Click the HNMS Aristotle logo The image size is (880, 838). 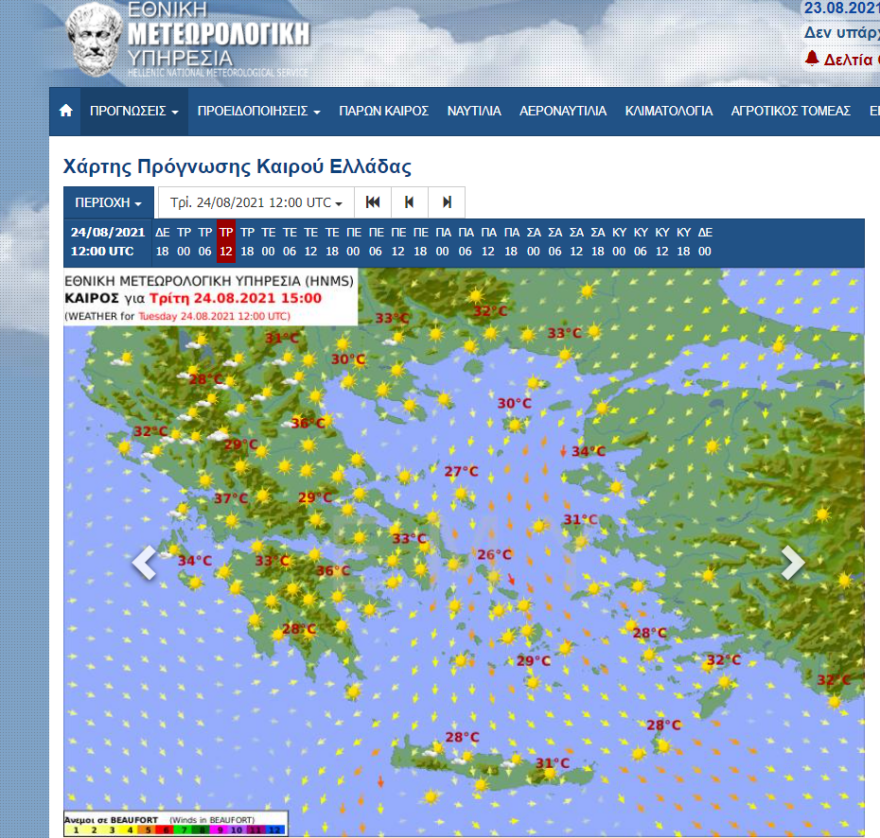pyautogui.click(x=95, y=38)
